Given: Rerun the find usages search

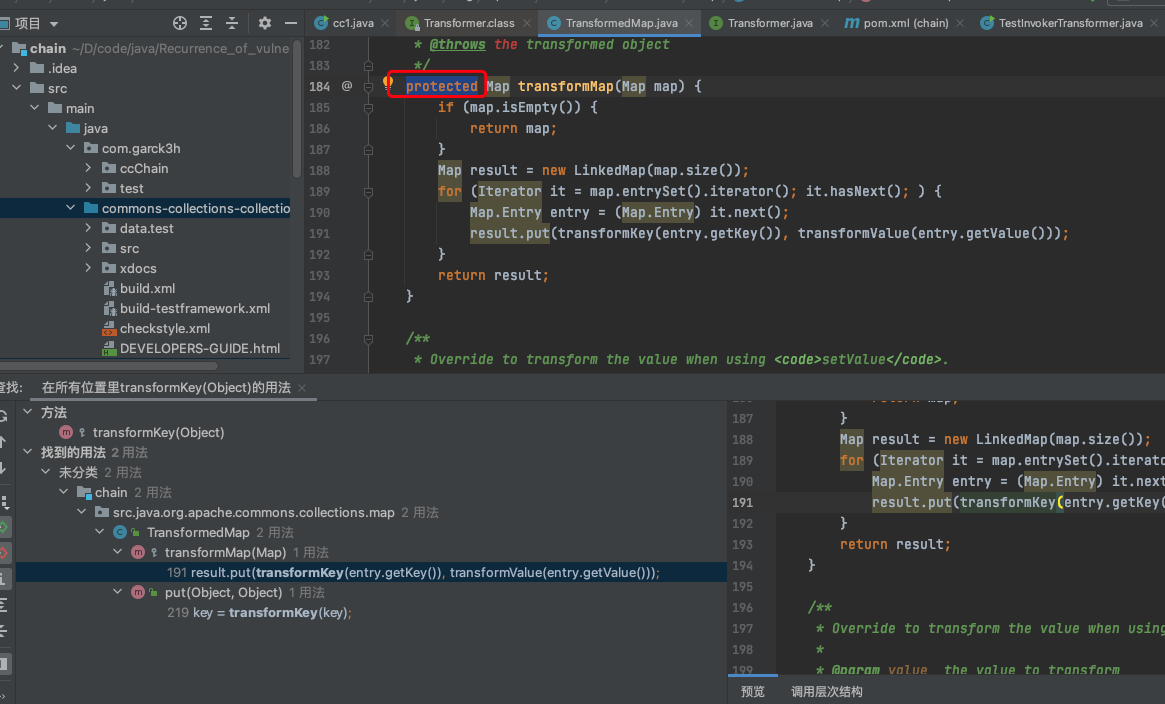Looking at the screenshot, I should pyautogui.click(x=3, y=416).
